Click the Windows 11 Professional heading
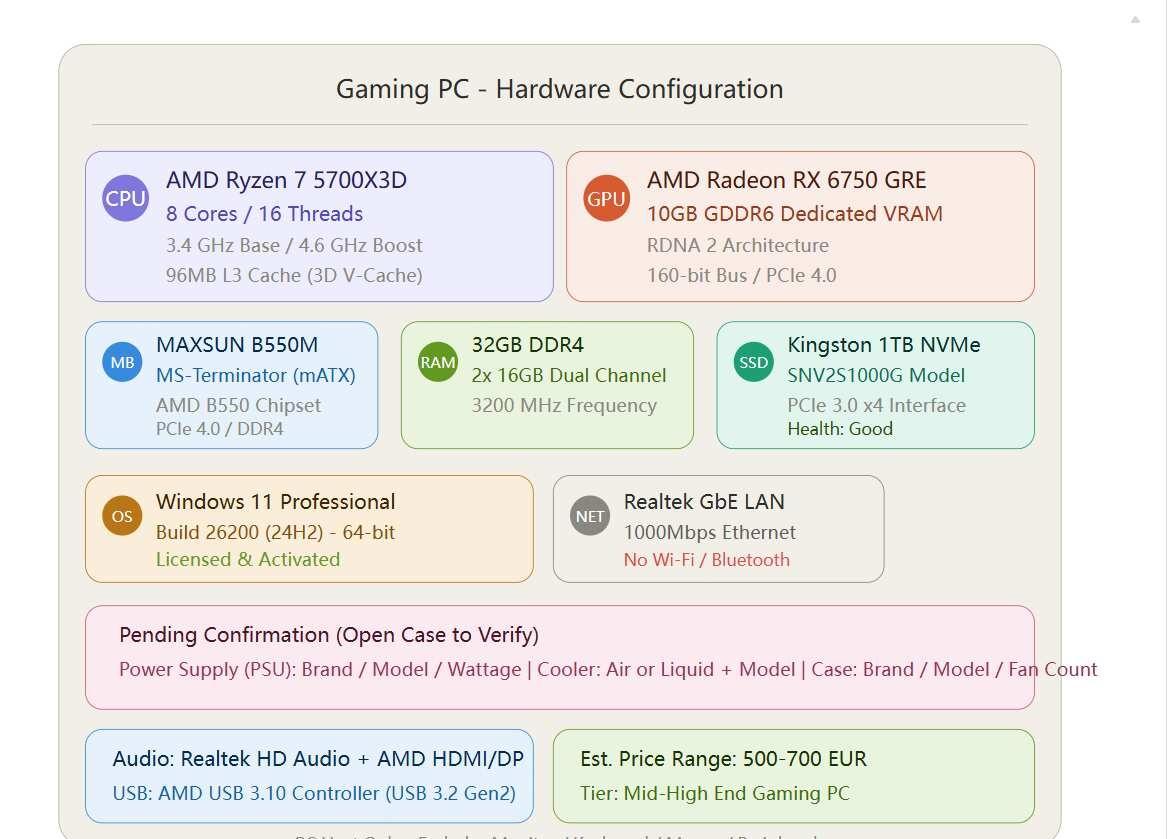This screenshot has width=1167, height=839. [x=275, y=502]
